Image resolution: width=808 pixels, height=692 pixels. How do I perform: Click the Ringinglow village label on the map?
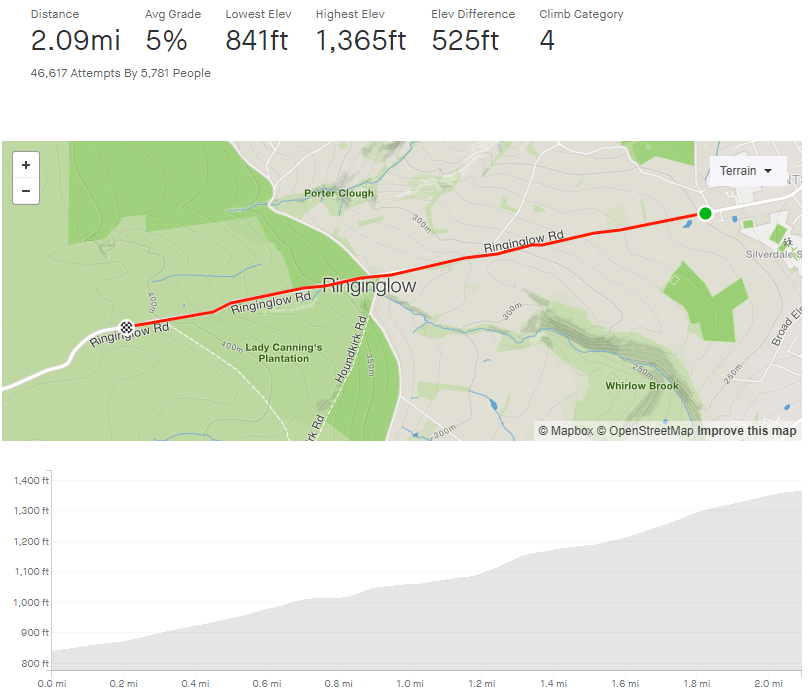pyautogui.click(x=368, y=285)
